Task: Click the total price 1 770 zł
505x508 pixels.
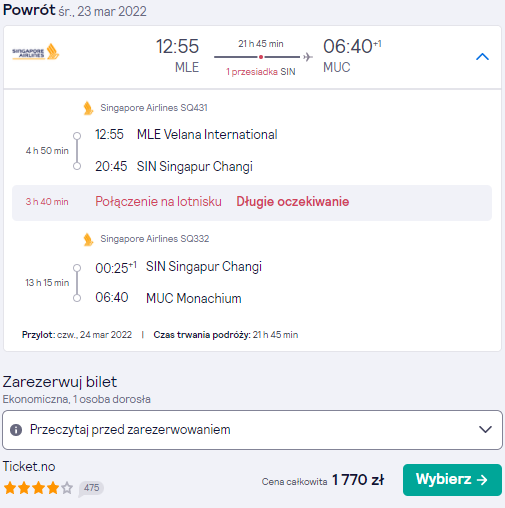Action: 358,480
